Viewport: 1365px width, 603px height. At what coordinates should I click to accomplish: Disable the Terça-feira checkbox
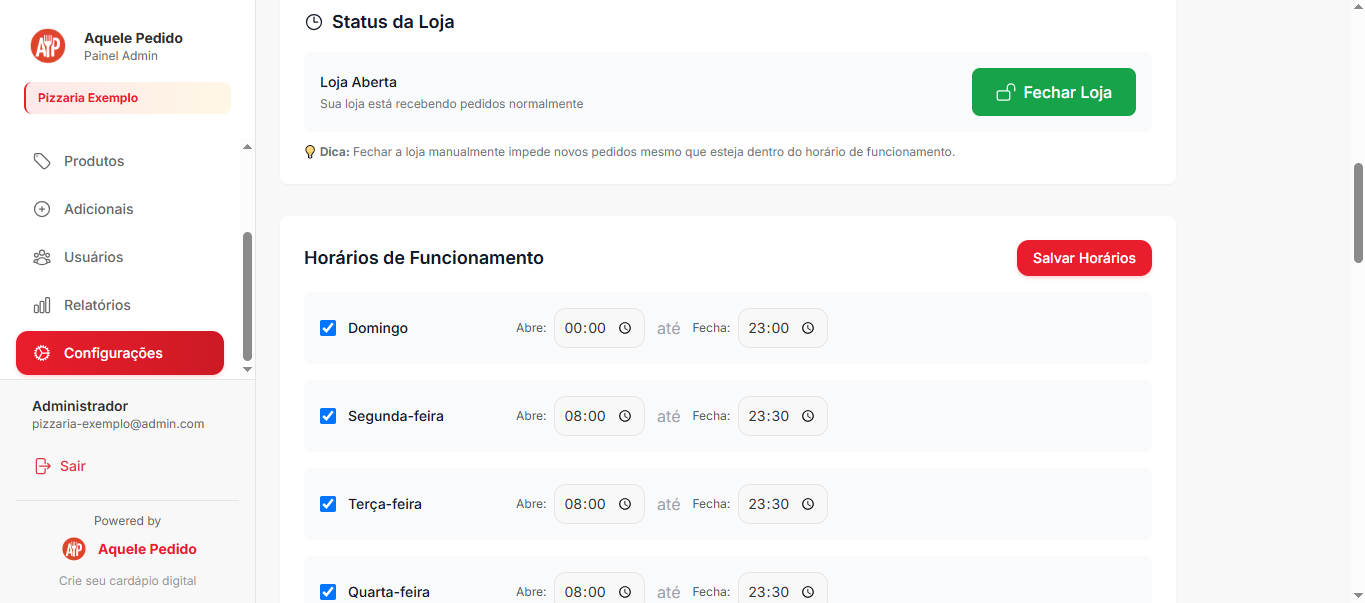[328, 504]
